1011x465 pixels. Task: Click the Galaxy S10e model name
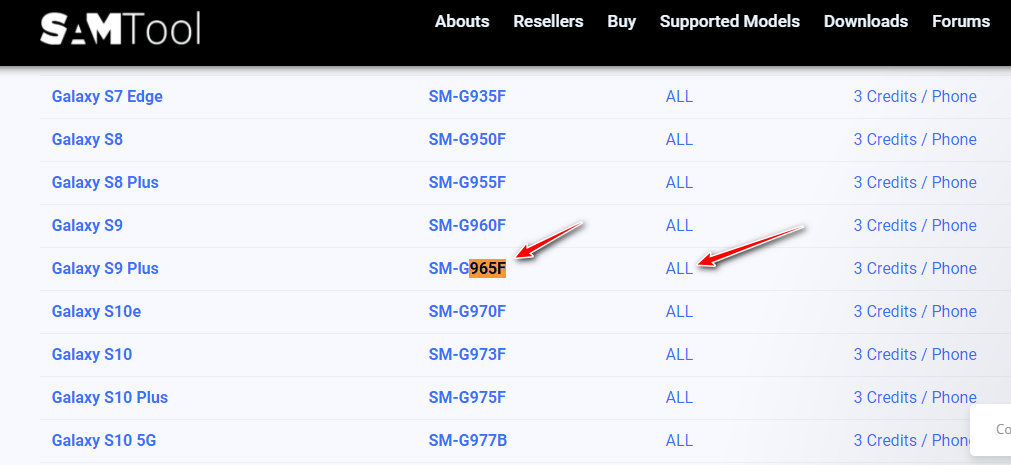[x=96, y=312]
